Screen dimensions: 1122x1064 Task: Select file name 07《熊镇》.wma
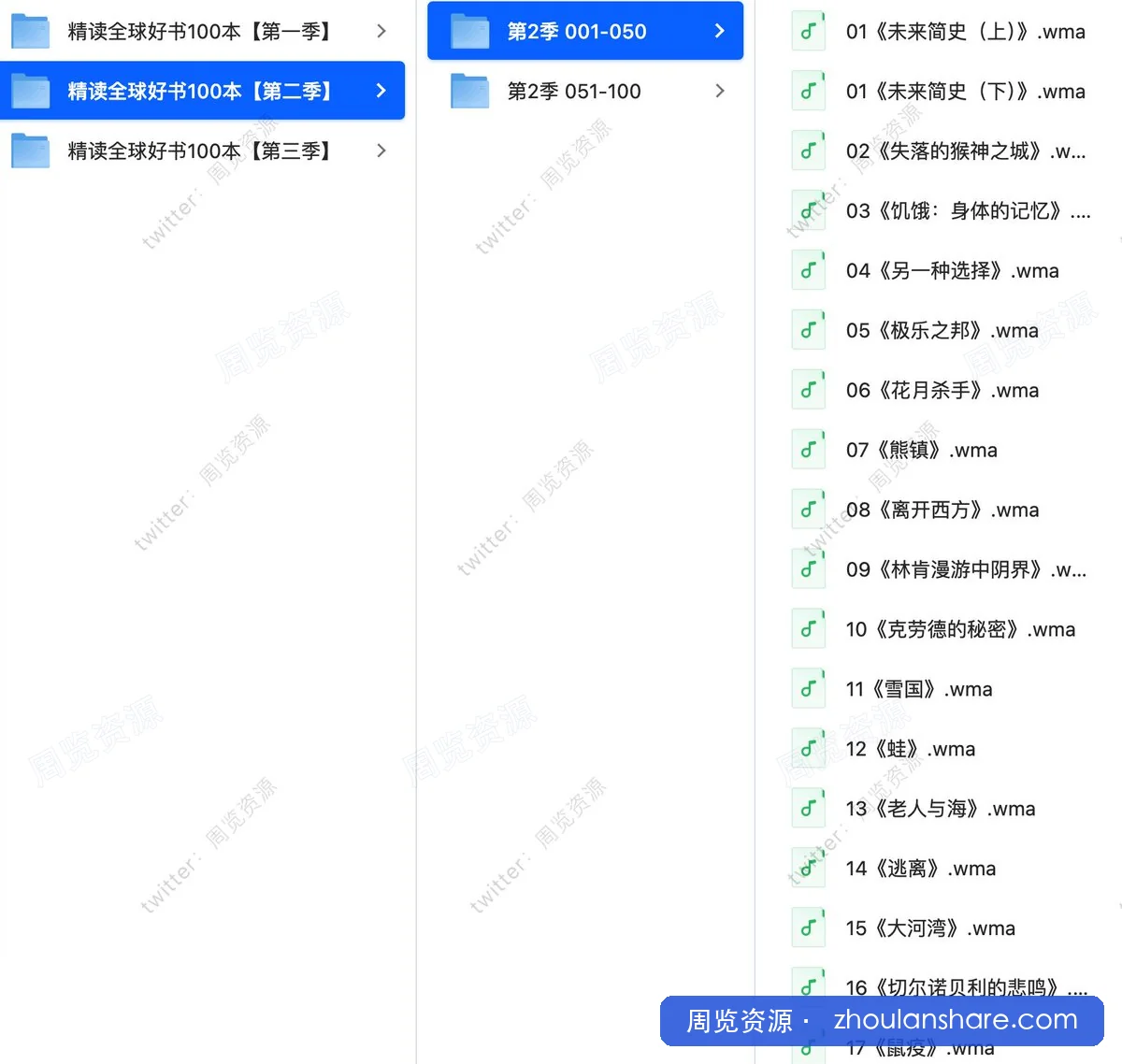pos(922,451)
